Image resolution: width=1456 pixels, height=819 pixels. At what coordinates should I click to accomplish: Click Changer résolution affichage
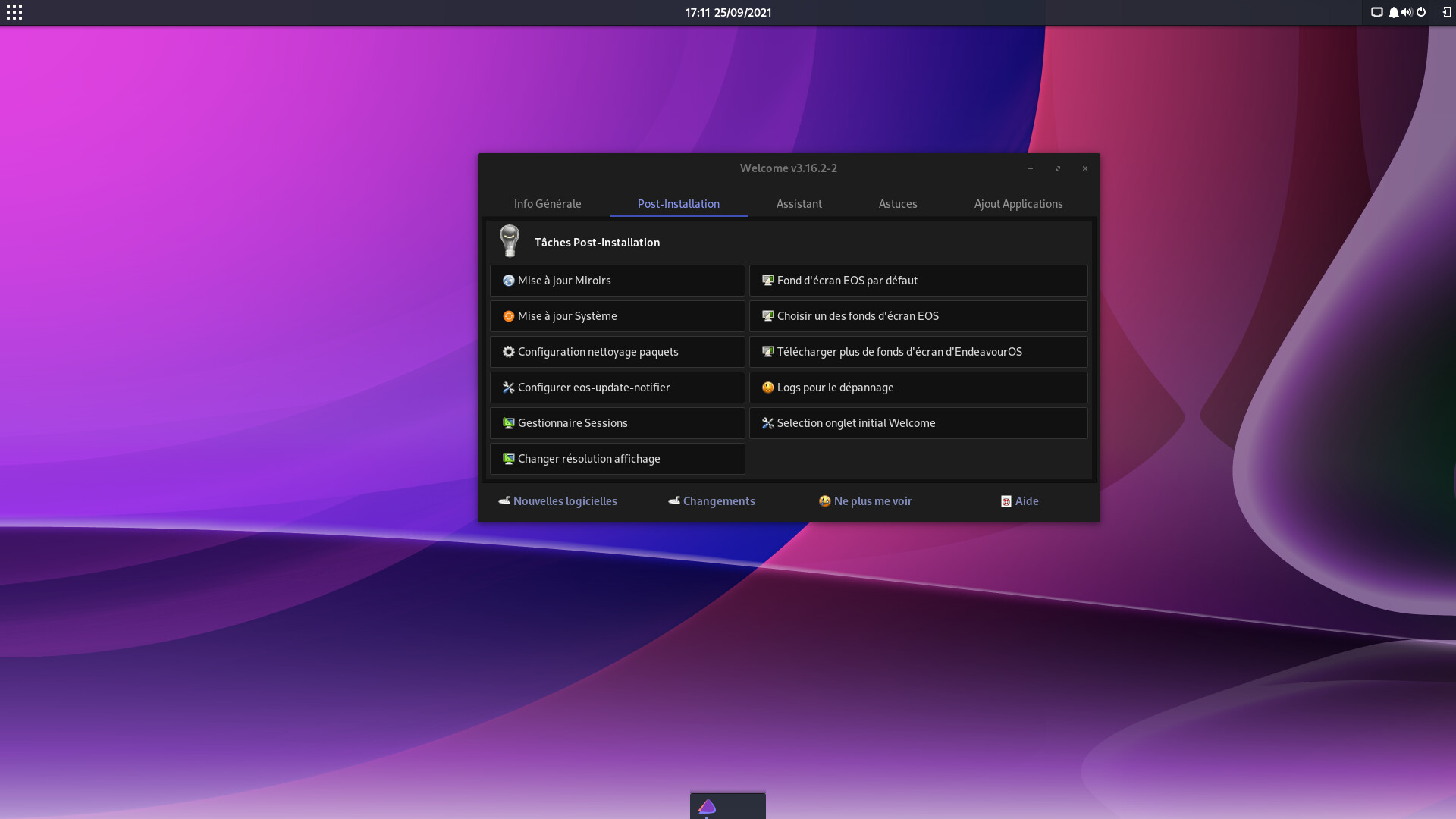click(x=617, y=459)
